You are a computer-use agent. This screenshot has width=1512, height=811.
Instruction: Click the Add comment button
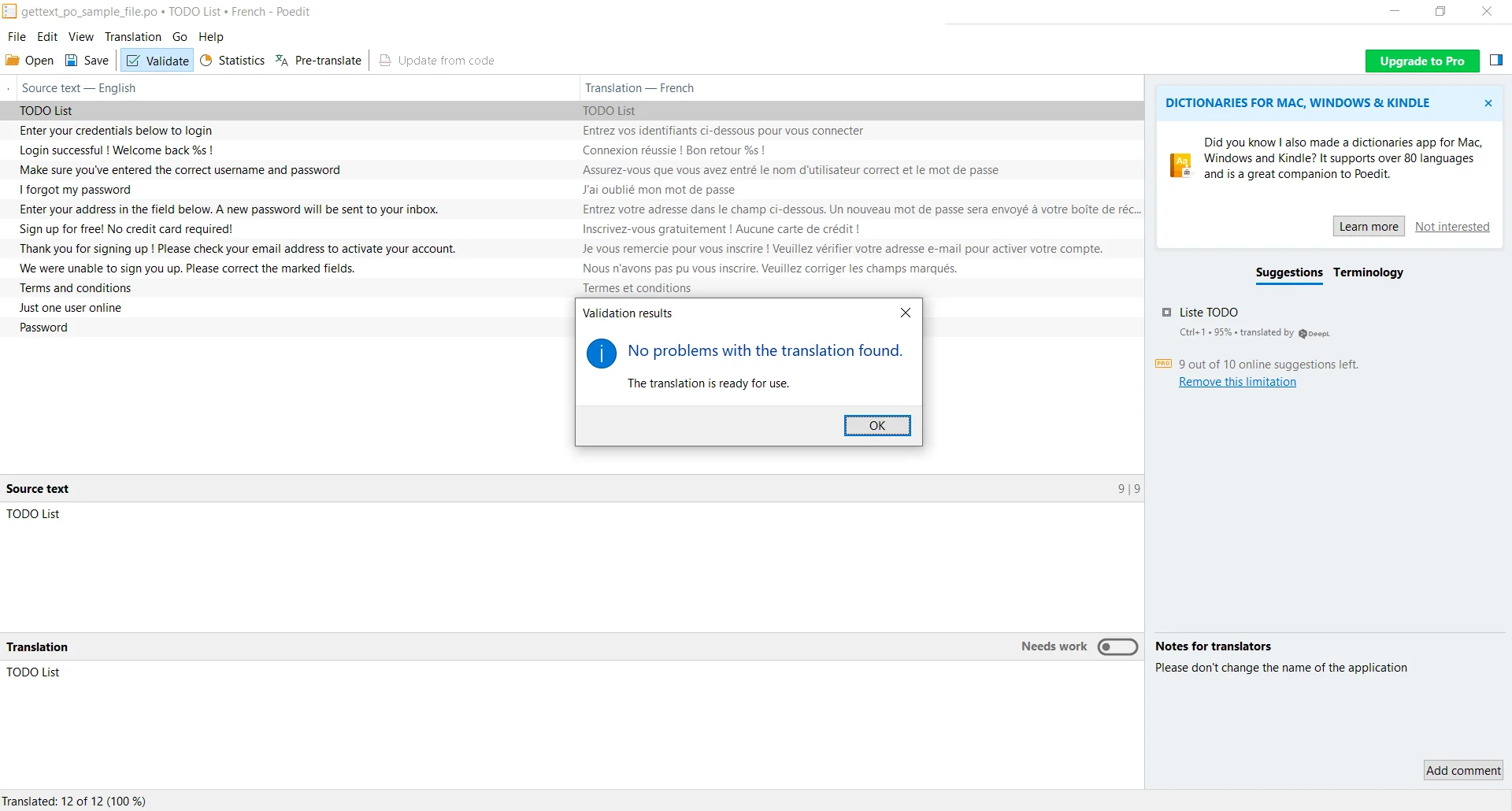point(1462,771)
